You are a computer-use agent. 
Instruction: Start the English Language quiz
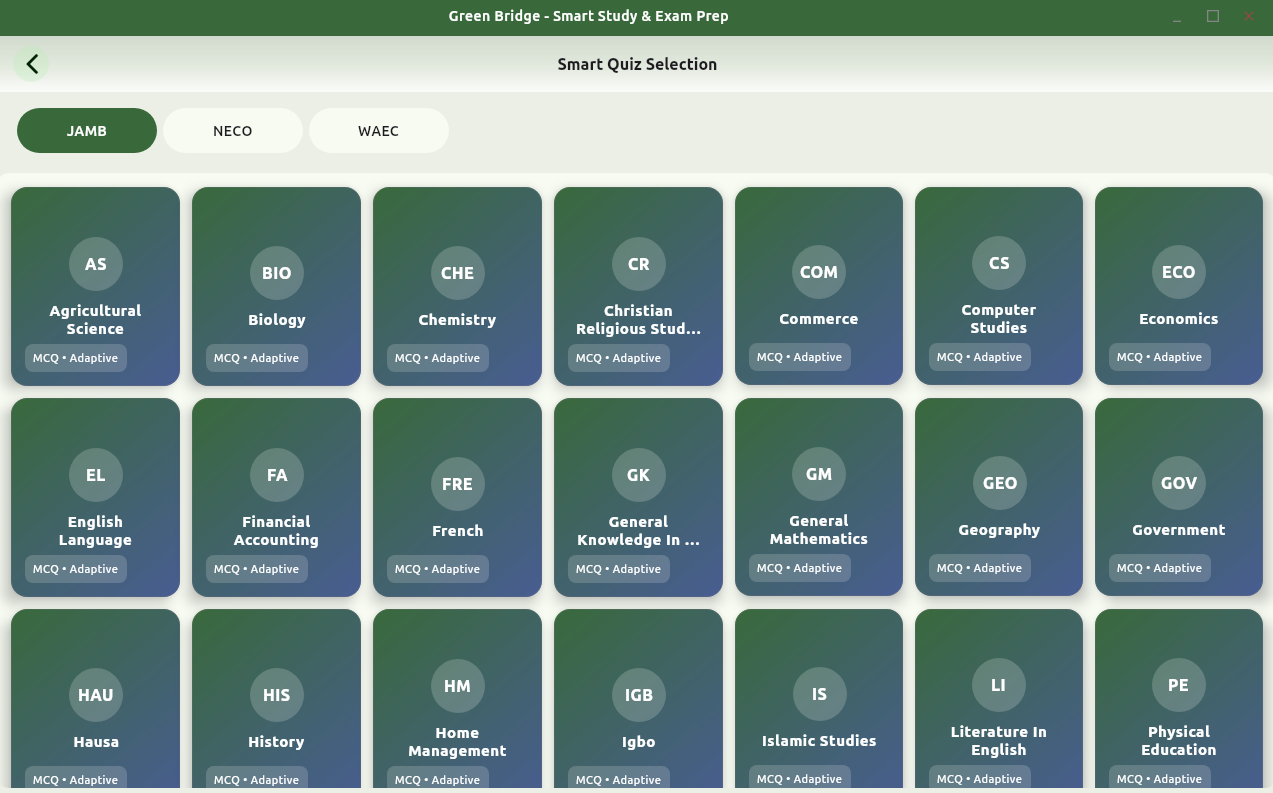tap(95, 497)
